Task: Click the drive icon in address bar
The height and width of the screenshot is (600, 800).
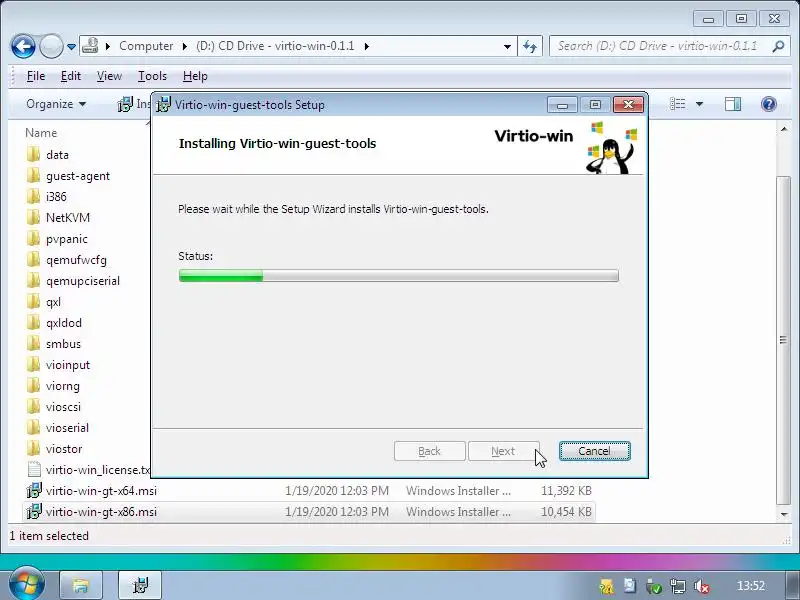Action: [90, 46]
